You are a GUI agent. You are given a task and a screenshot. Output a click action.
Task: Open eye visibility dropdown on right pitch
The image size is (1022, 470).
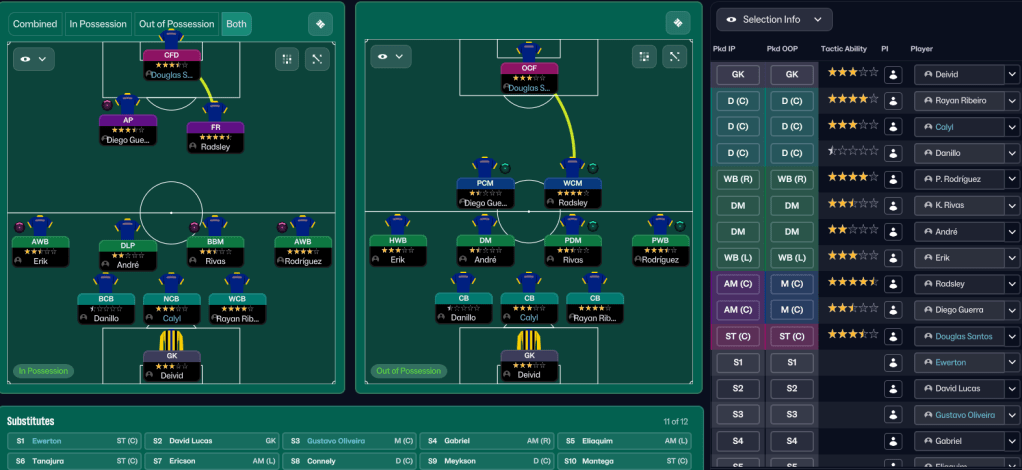[391, 57]
